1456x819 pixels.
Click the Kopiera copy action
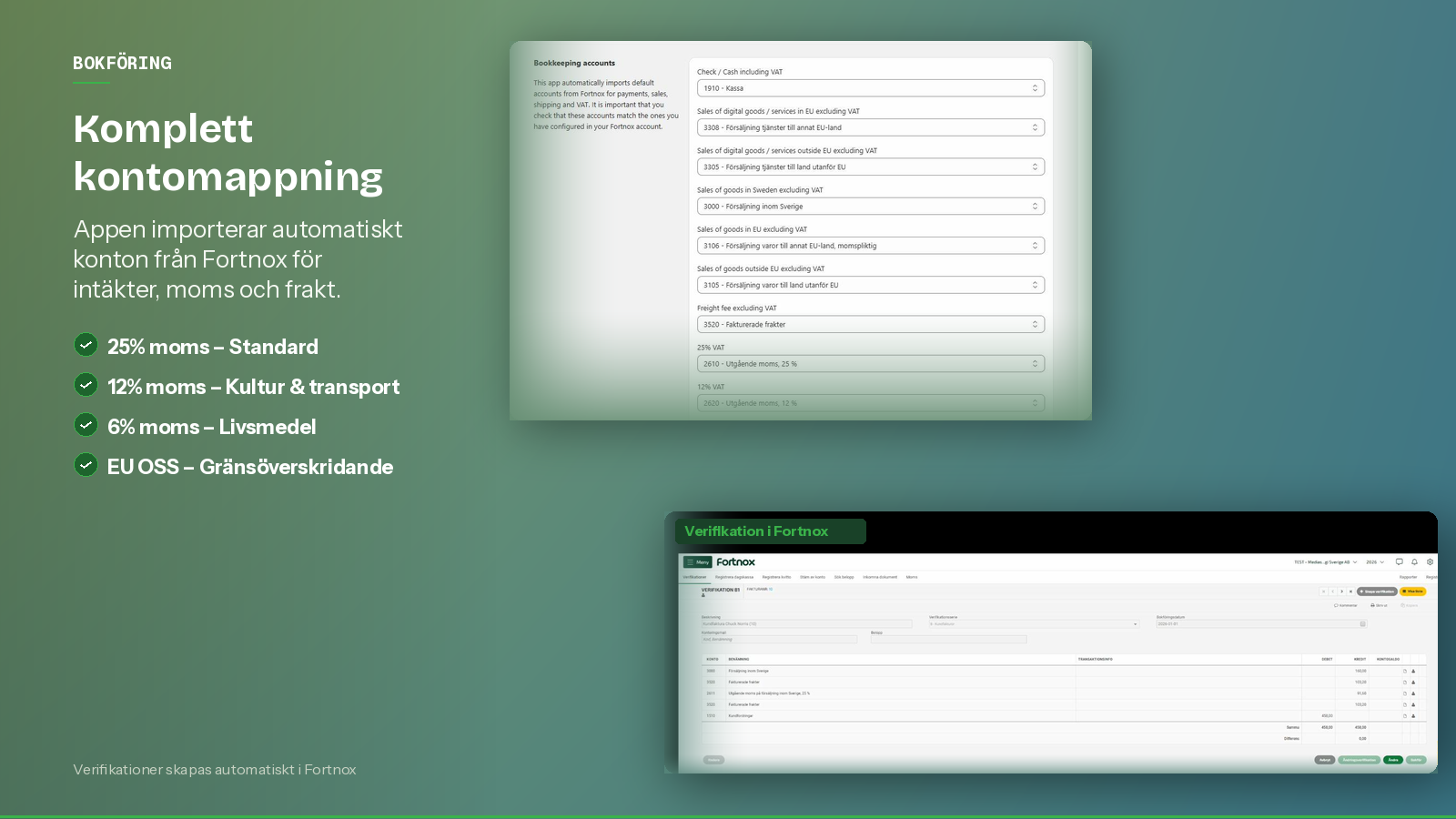tap(1410, 605)
